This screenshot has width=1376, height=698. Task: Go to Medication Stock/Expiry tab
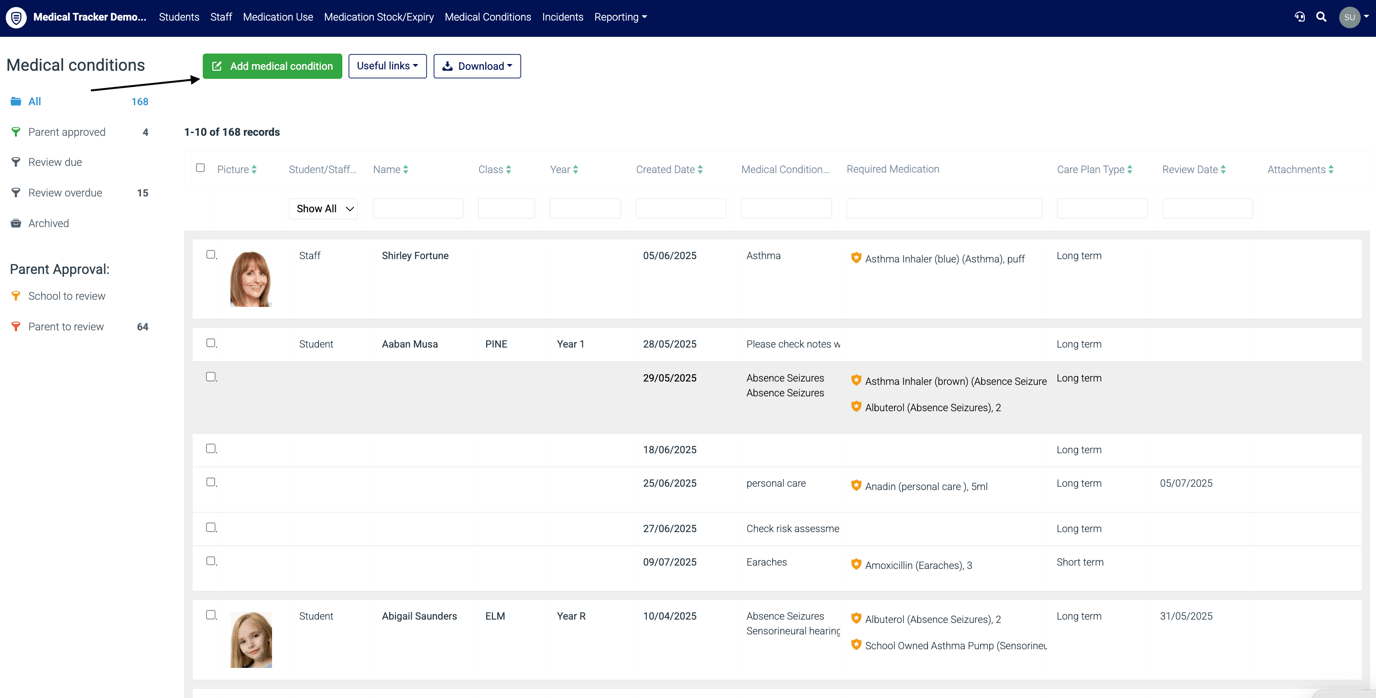[379, 17]
